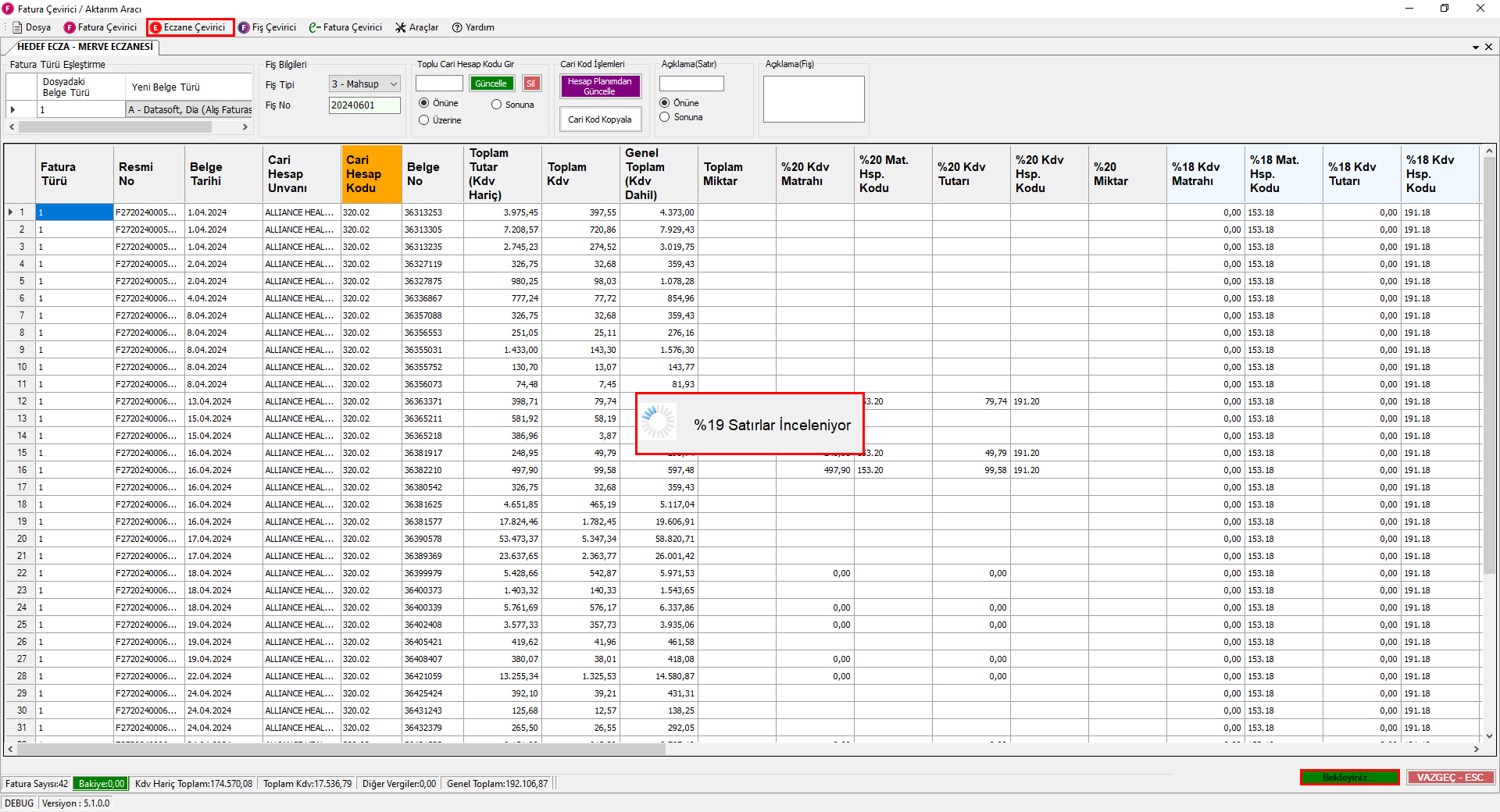Click the %18 Kdv Matrahı column header
The image size is (1500, 812).
[x=1205, y=174]
